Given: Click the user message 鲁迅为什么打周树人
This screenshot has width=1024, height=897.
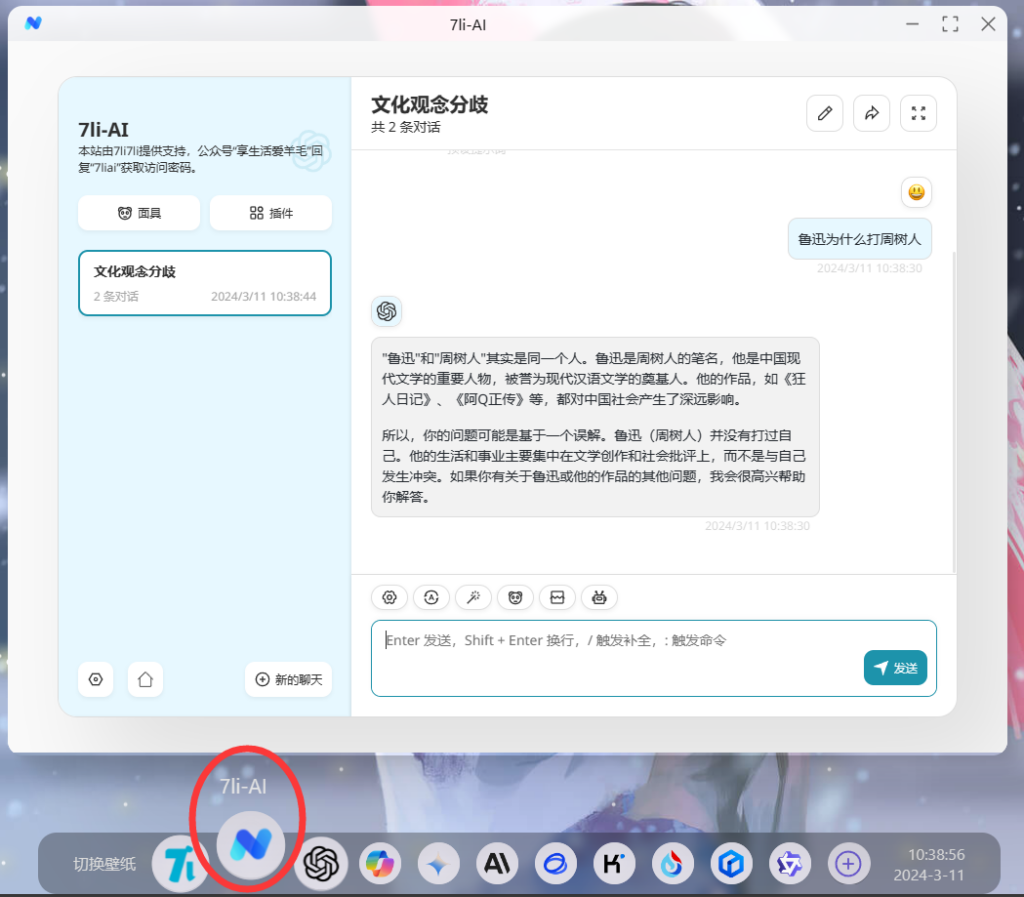Looking at the screenshot, I should (859, 239).
